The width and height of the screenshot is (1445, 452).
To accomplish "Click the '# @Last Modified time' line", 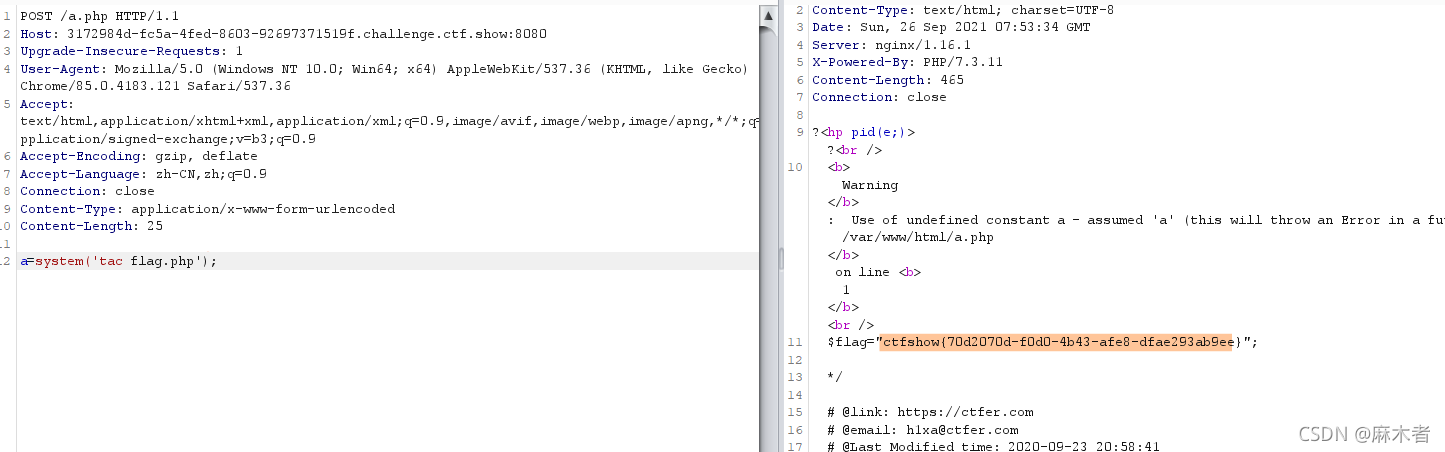I will (x=994, y=447).
